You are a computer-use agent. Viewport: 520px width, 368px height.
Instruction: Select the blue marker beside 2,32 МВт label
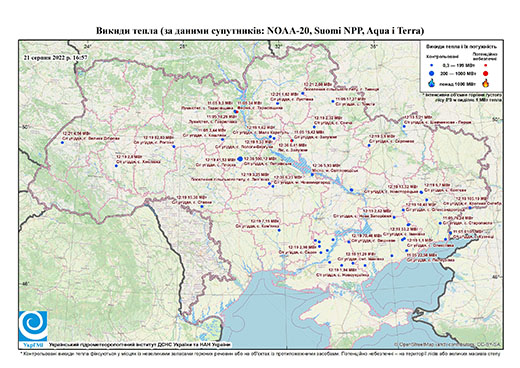(314, 127)
